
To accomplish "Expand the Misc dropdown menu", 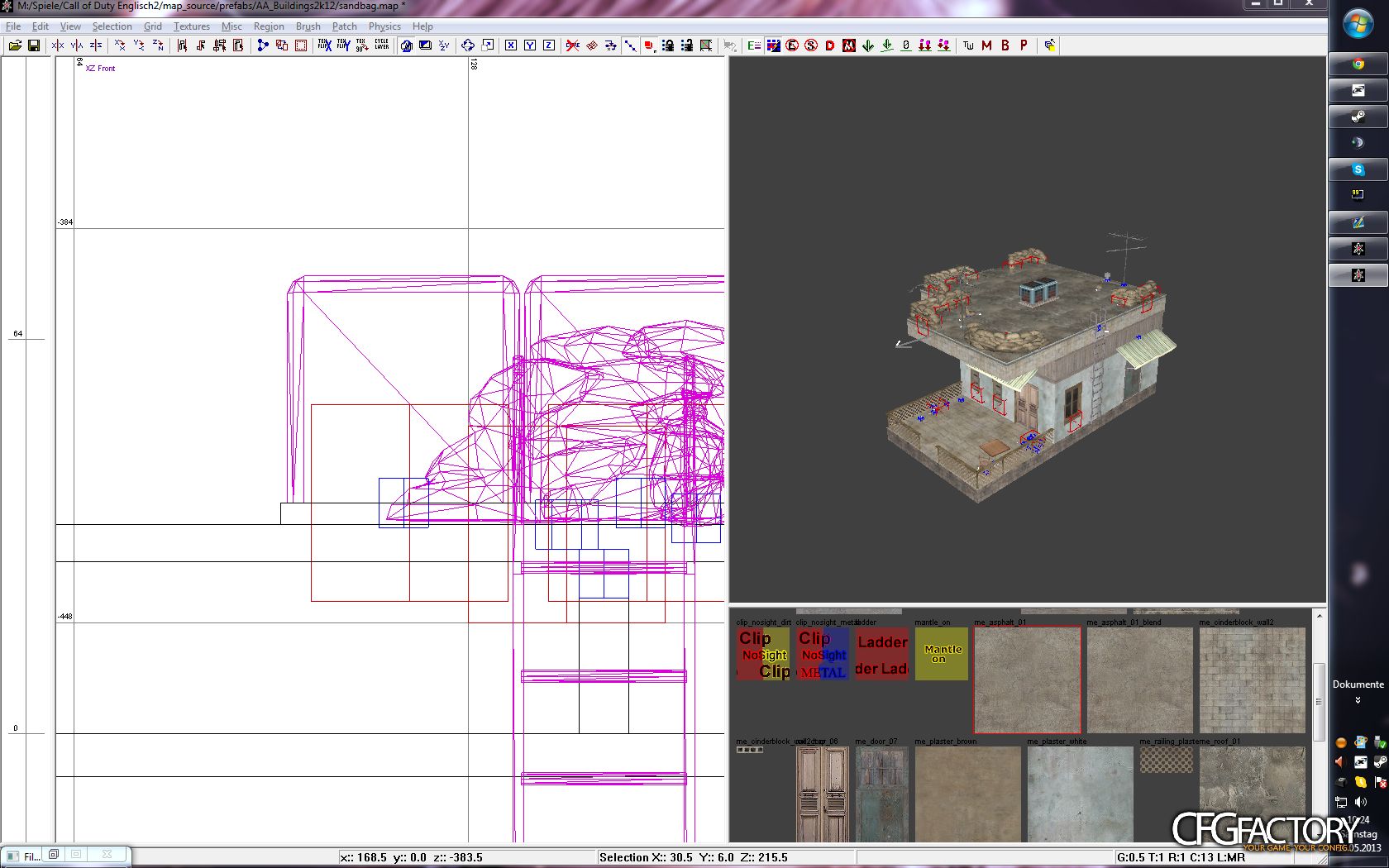I will pyautogui.click(x=231, y=26).
